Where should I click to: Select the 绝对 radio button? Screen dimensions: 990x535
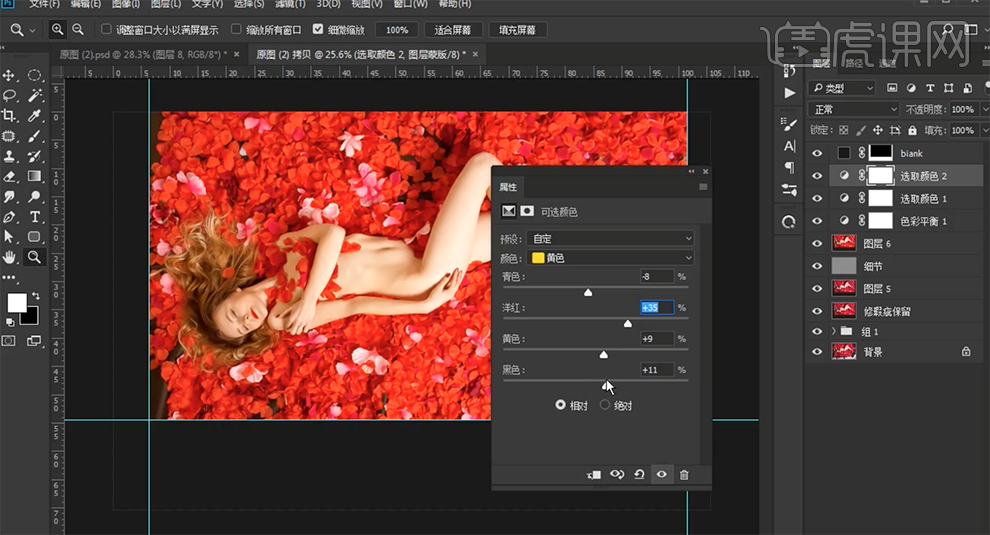click(x=605, y=405)
